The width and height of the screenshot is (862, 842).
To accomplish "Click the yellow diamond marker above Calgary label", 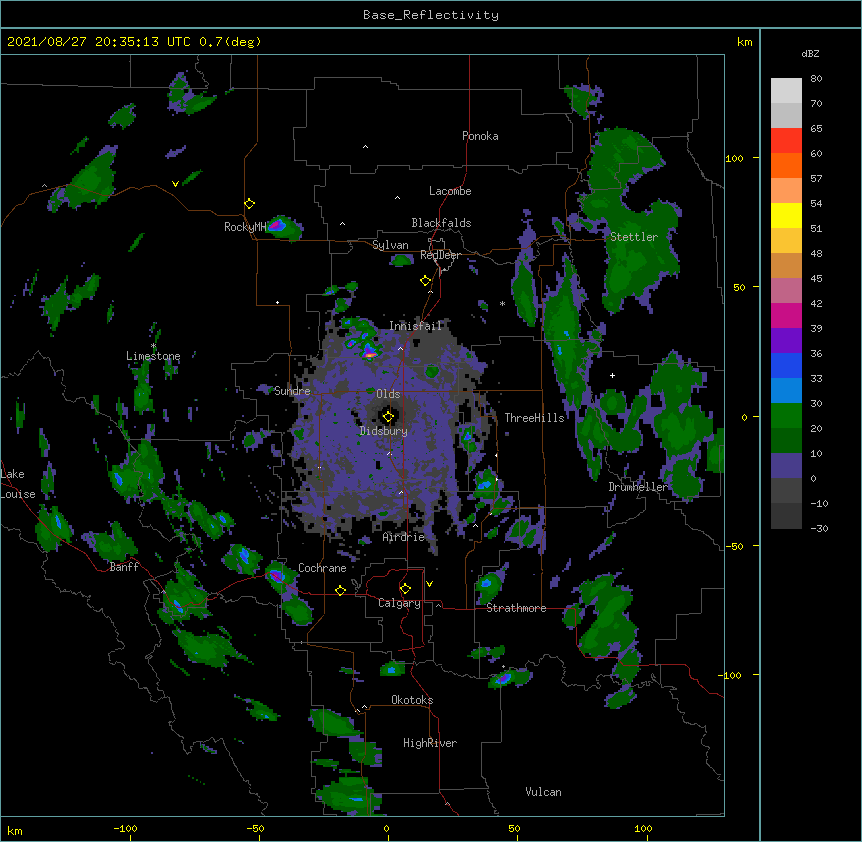I will click(405, 589).
